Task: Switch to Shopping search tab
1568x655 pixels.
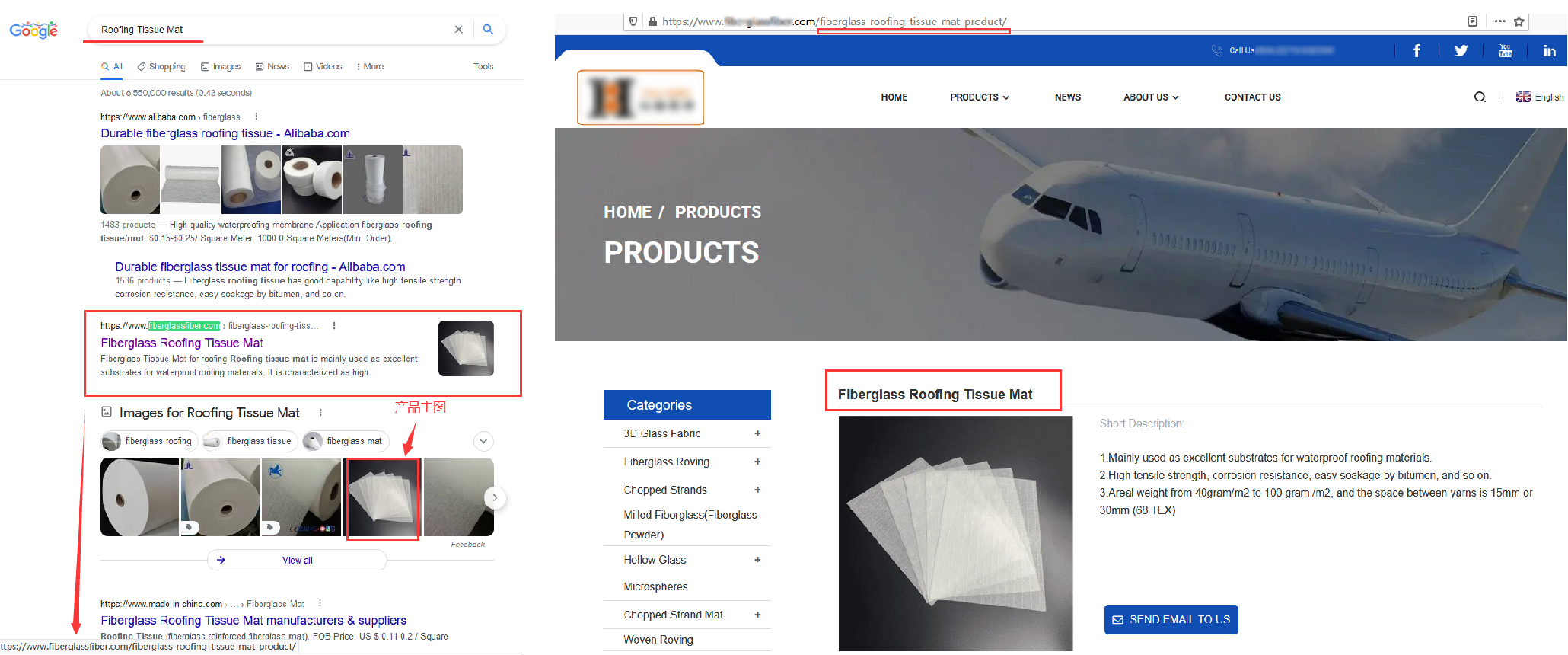Action: pos(161,67)
